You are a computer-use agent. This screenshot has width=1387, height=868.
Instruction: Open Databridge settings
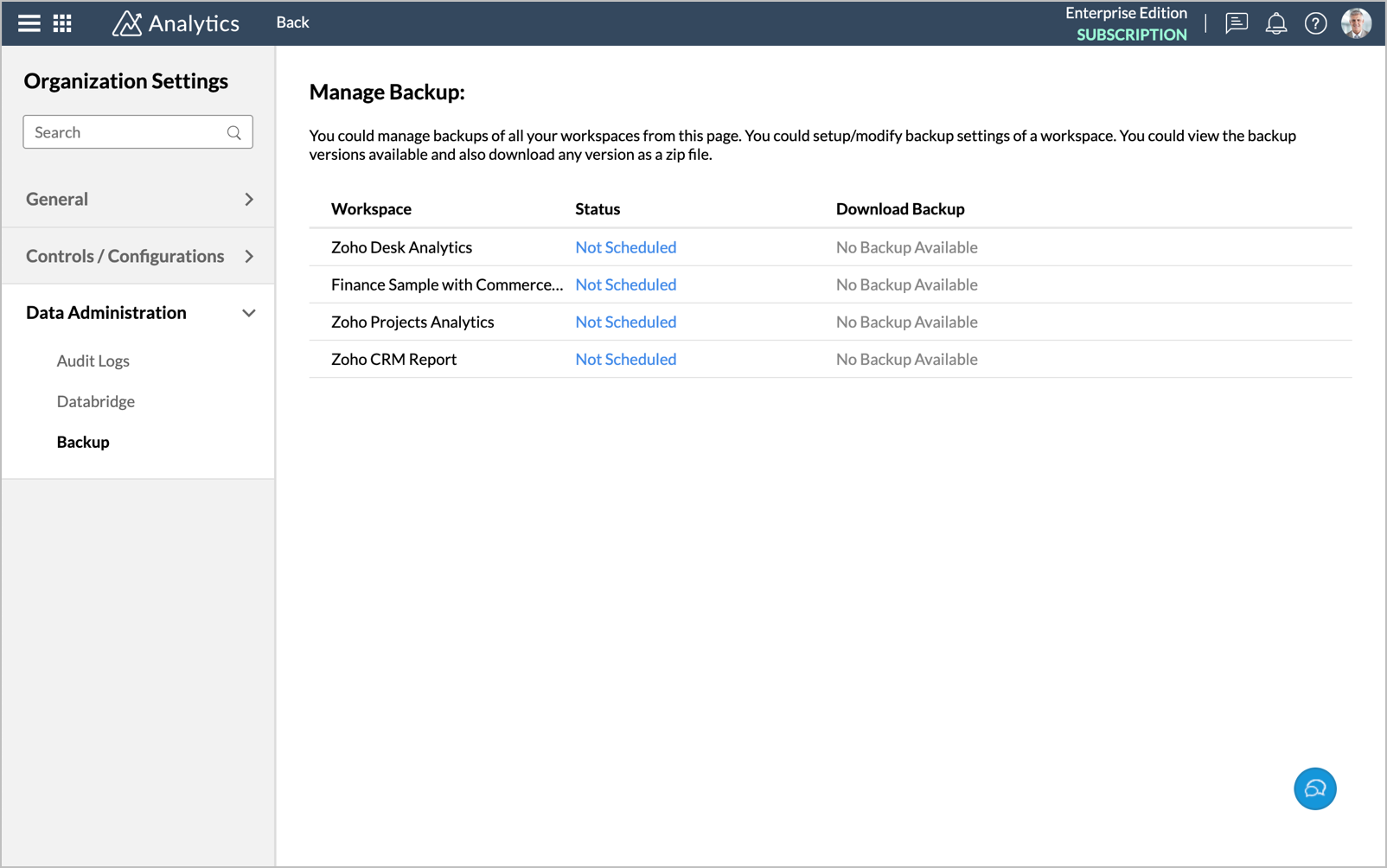(96, 401)
